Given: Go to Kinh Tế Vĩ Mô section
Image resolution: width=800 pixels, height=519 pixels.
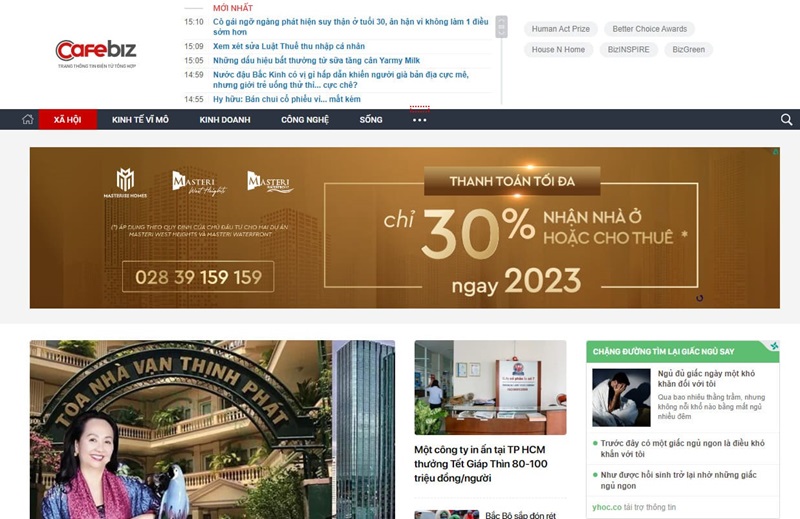Looking at the screenshot, I should [140, 120].
